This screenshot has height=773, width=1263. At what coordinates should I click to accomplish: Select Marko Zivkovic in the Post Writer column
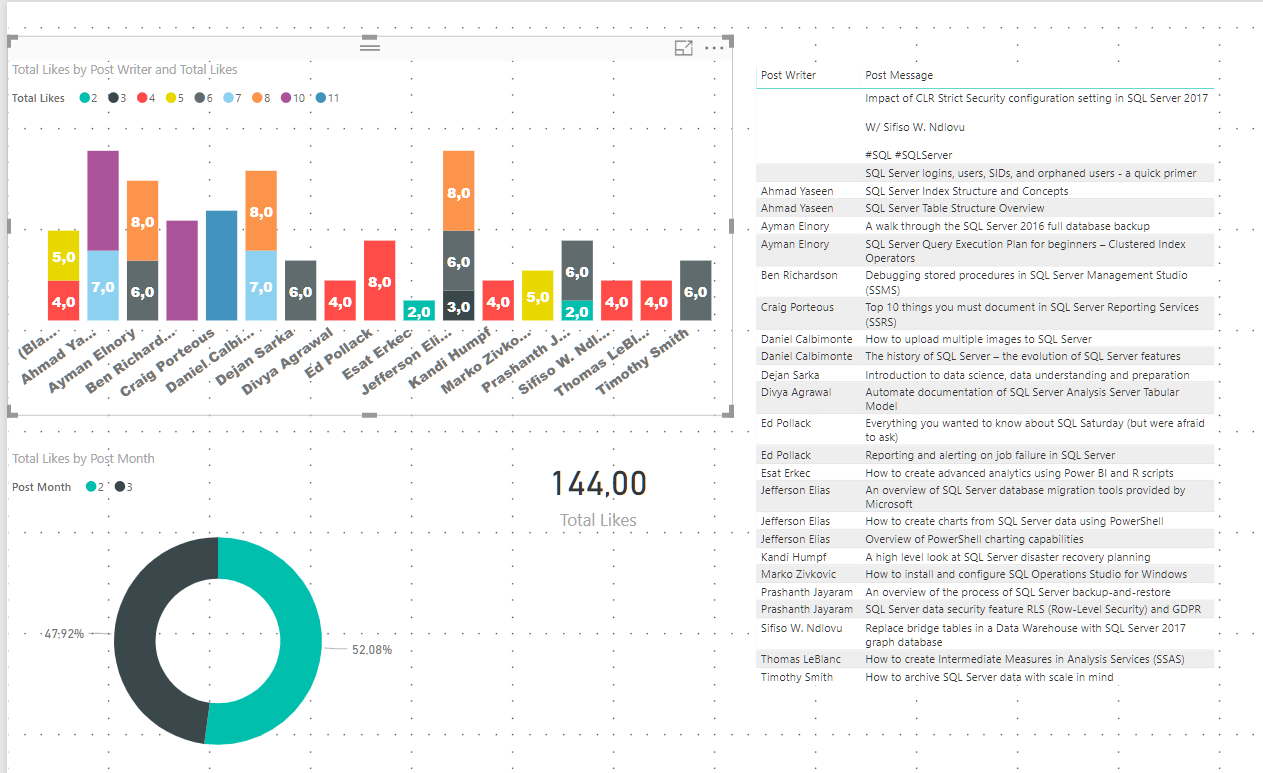(x=799, y=574)
